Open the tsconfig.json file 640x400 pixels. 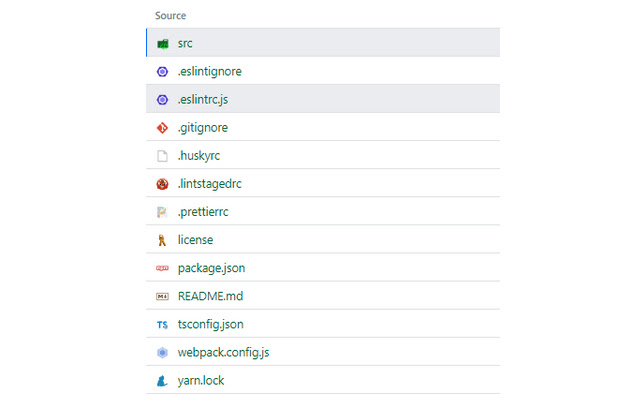[x=211, y=324]
